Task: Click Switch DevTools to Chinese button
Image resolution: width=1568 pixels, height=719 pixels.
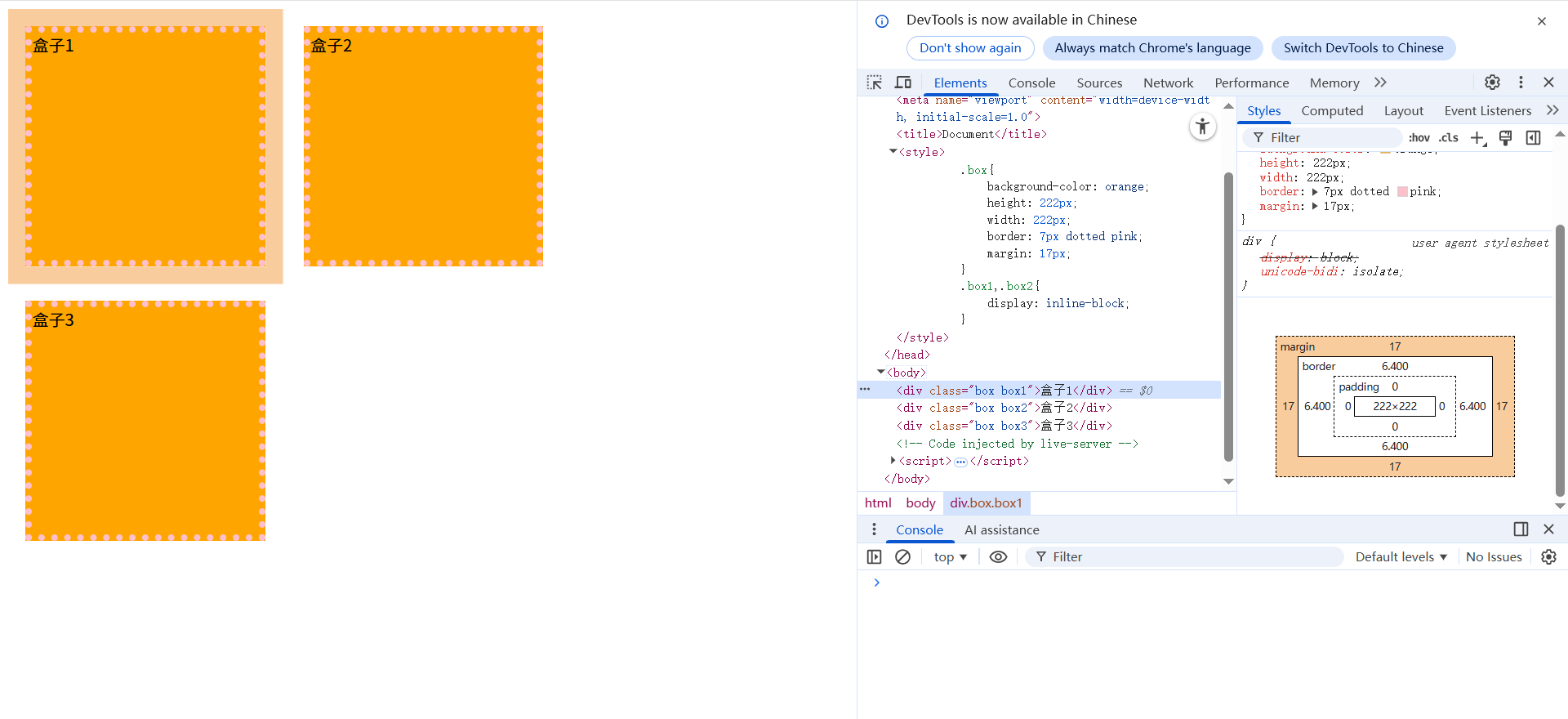Action: pos(1363,48)
